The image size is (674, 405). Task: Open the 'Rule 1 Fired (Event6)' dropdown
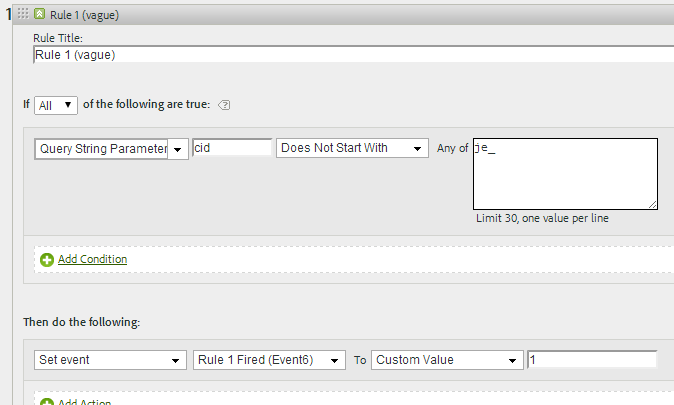coord(268,360)
